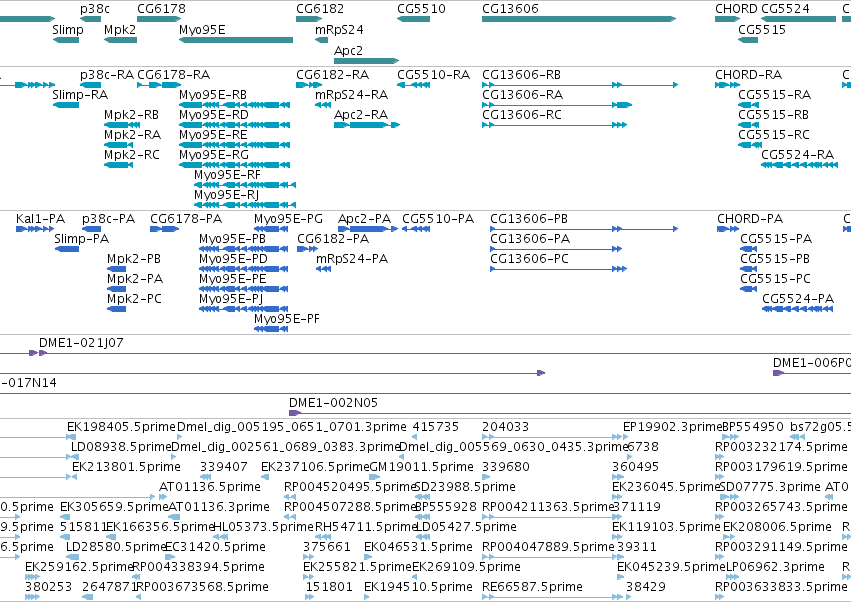Select transcript label Myo95E-RD

tap(214, 115)
